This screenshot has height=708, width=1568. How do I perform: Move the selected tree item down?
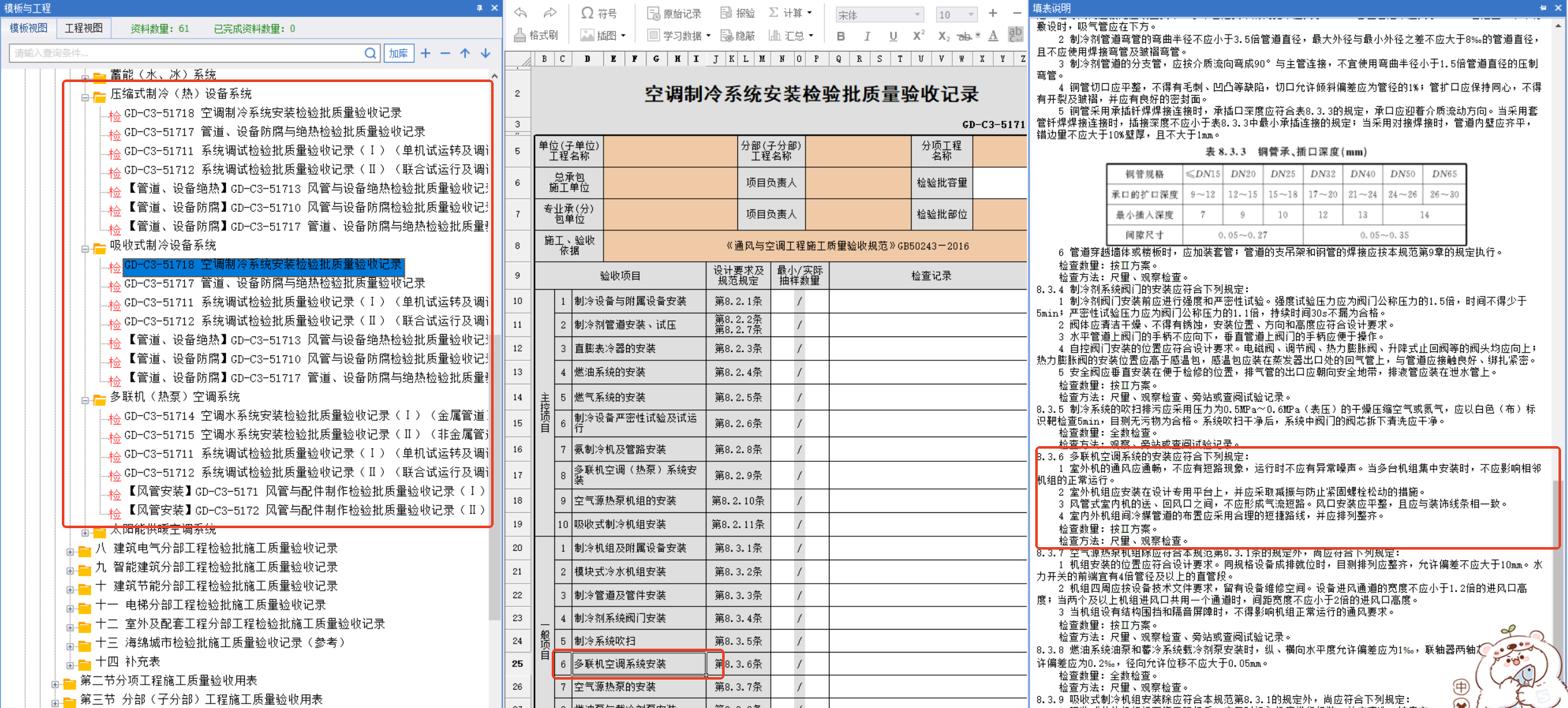point(485,54)
